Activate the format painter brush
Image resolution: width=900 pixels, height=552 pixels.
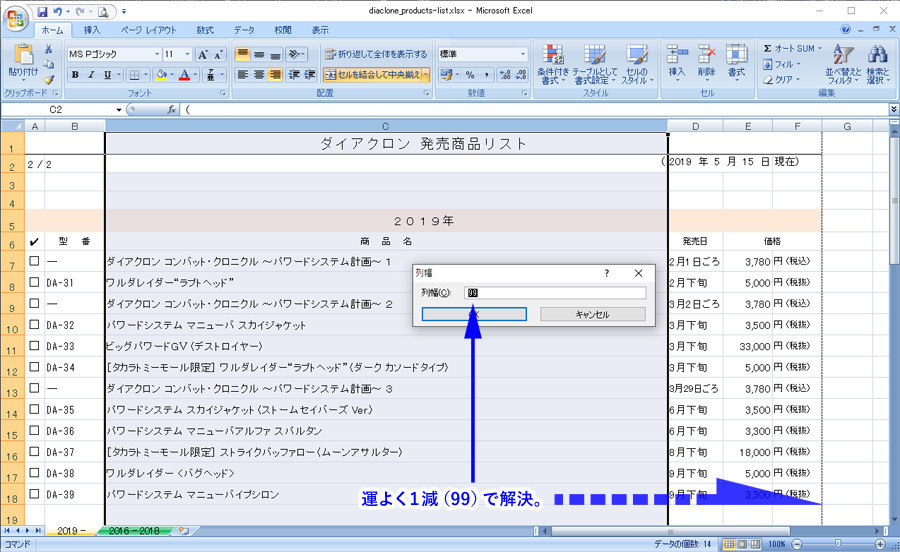tap(49, 79)
